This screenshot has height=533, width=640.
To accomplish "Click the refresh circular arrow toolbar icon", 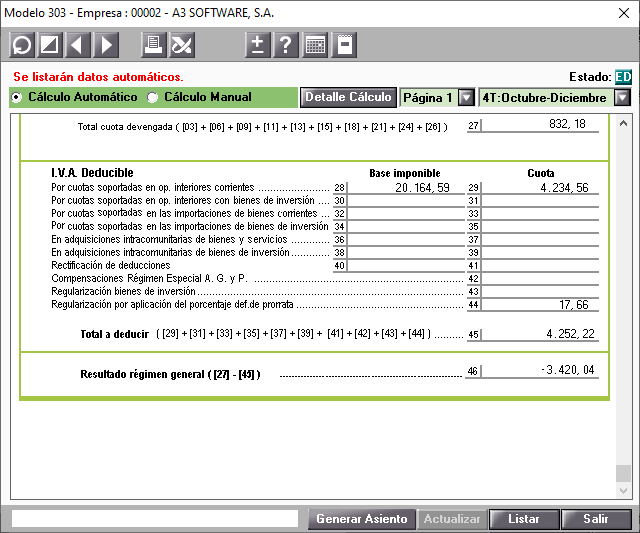I will pos(22,44).
